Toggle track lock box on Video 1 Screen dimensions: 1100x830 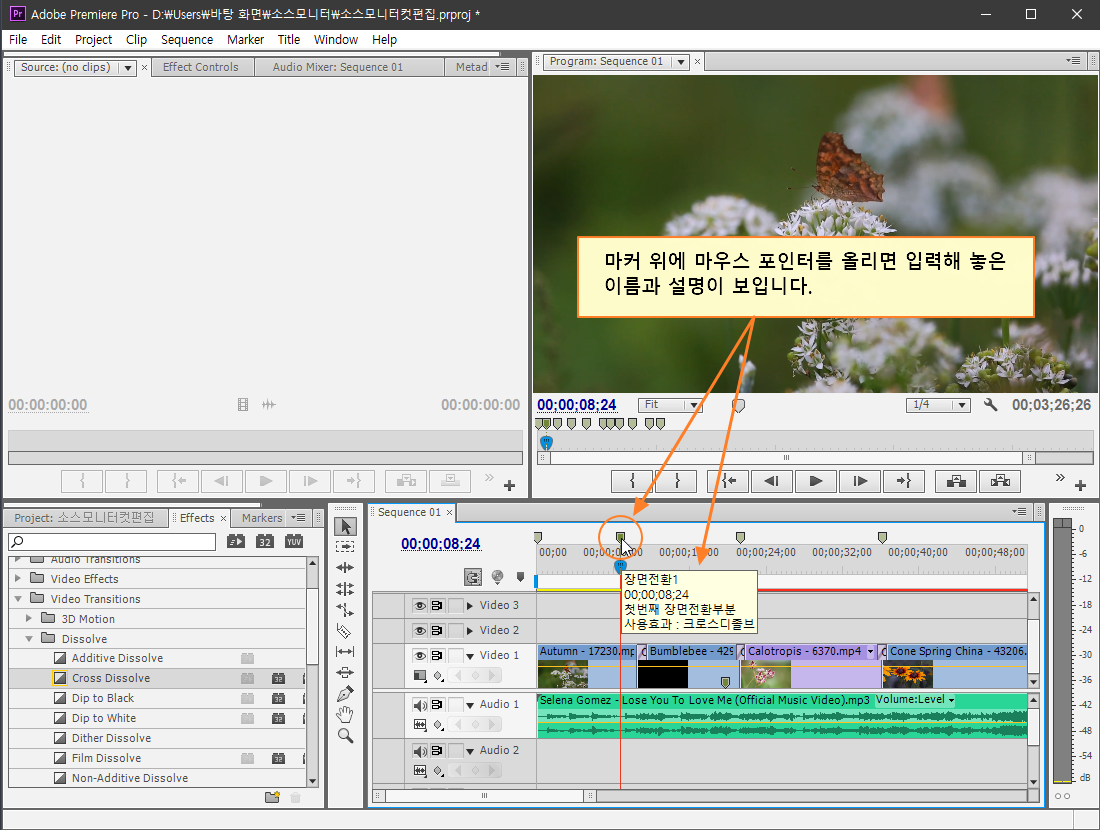(455, 655)
